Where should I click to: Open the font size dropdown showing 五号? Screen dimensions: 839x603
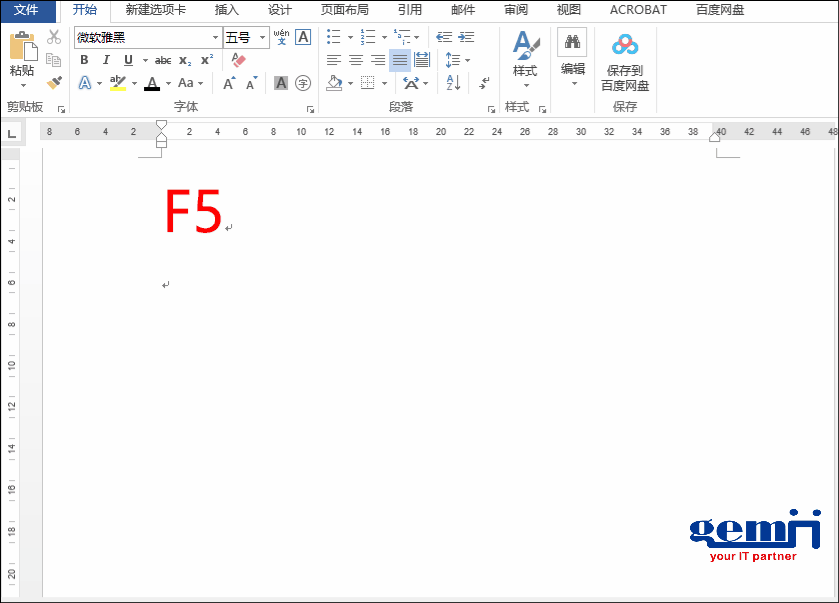pyautogui.click(x=262, y=37)
